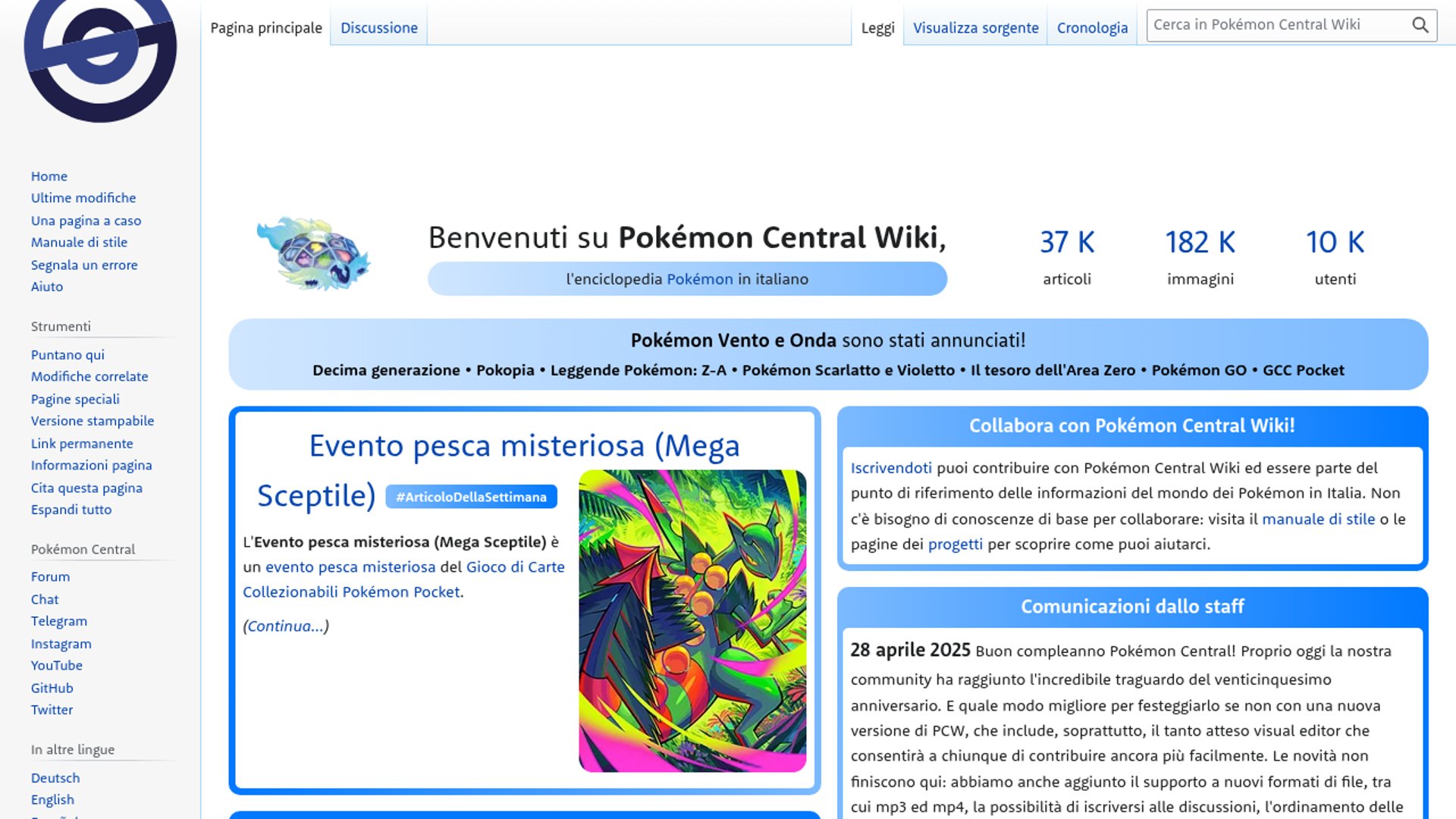Viewport: 1456px width, 819px height.
Task: Click Versione stampabile link
Action: pos(93,421)
